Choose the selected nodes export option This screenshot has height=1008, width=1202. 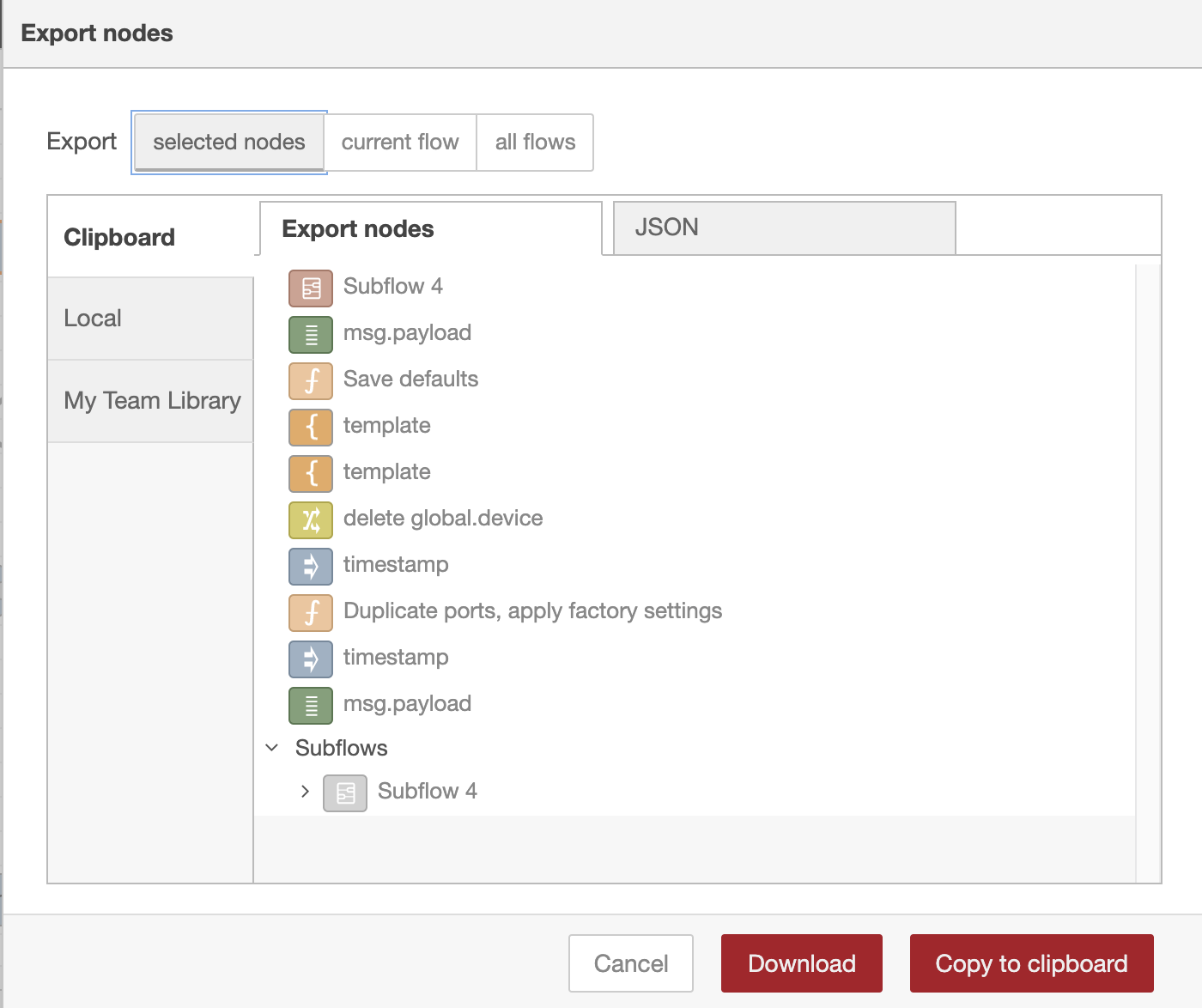[x=229, y=143]
